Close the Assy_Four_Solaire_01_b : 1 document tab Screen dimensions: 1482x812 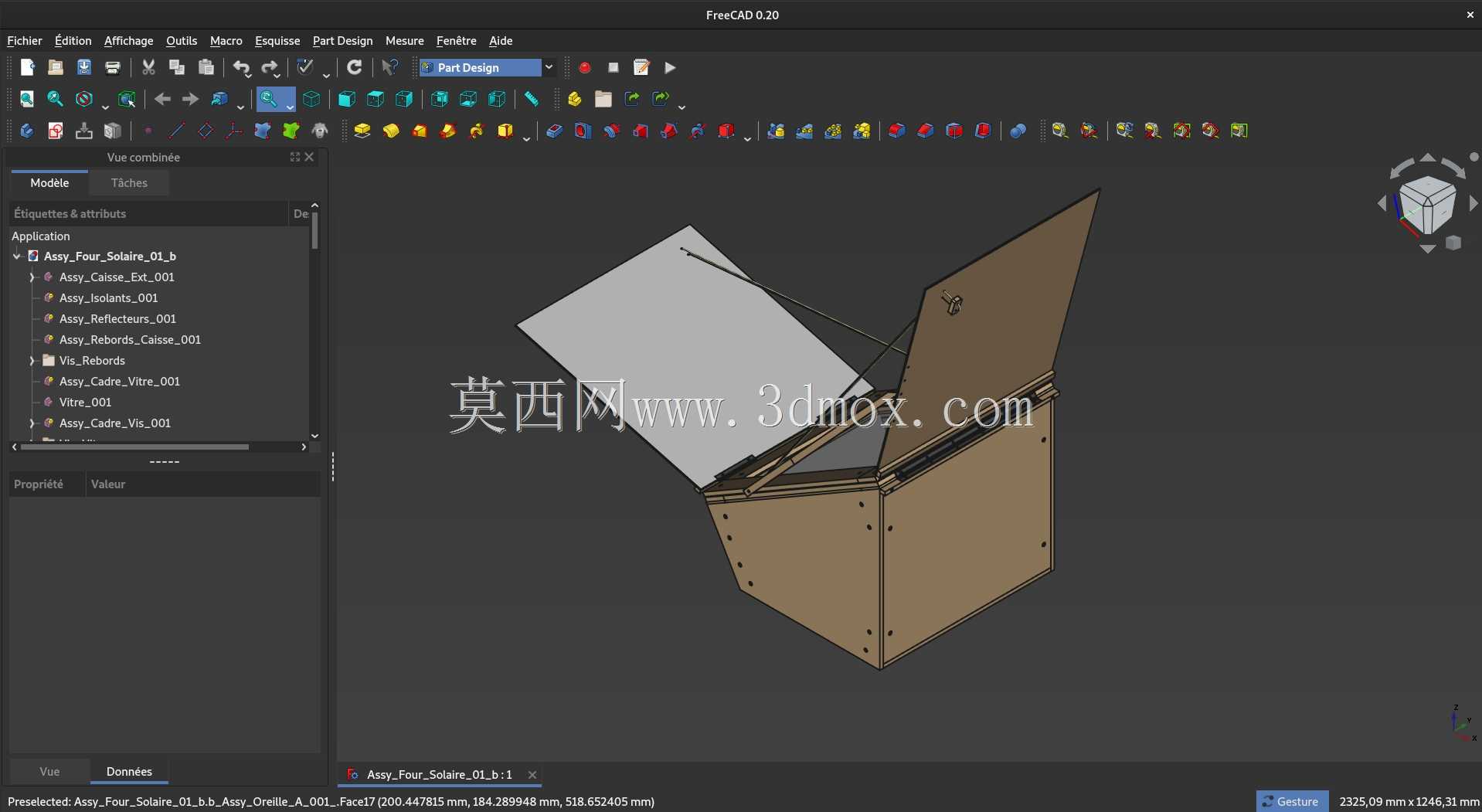pyautogui.click(x=532, y=774)
